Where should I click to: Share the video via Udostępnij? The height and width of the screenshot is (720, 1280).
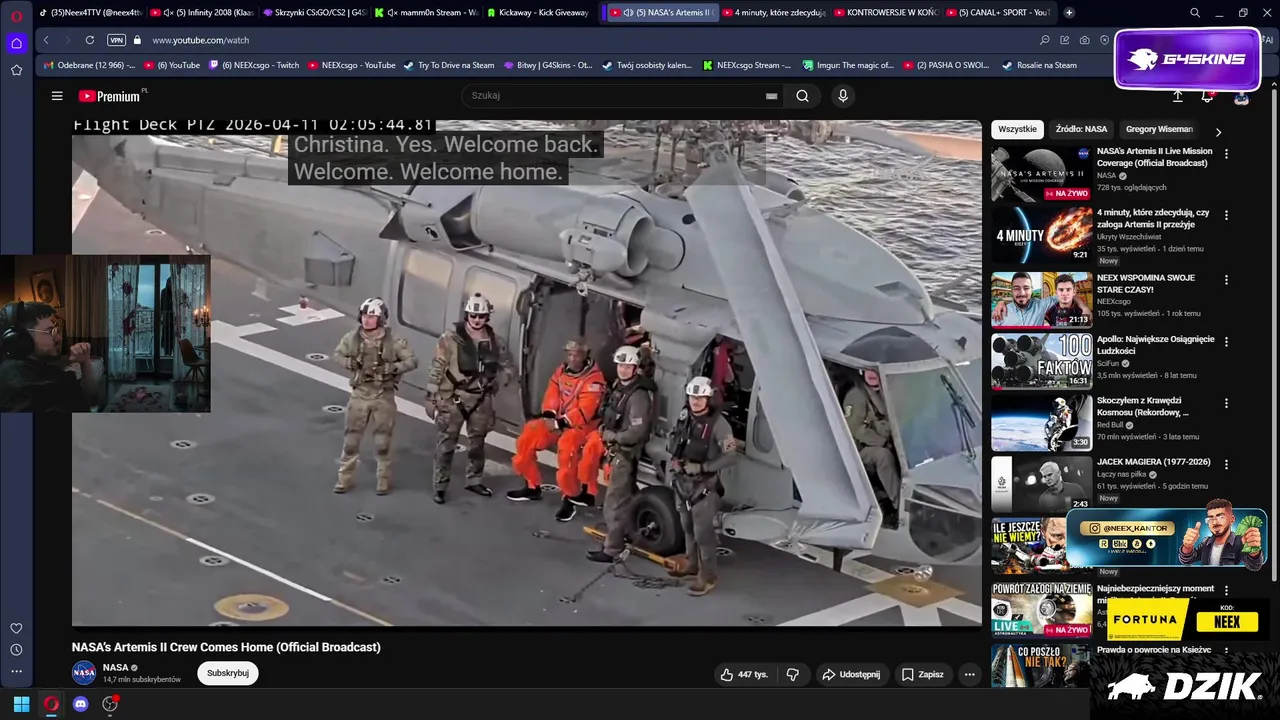click(851, 675)
